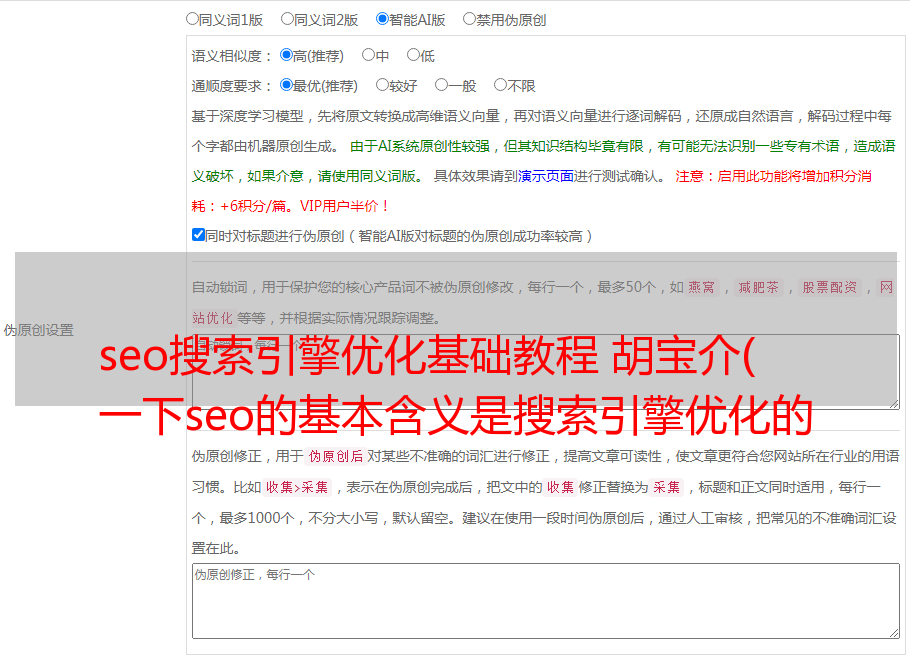911x658 pixels.
Task: Click the 伪原创设置 section label
Action: (x=39, y=330)
